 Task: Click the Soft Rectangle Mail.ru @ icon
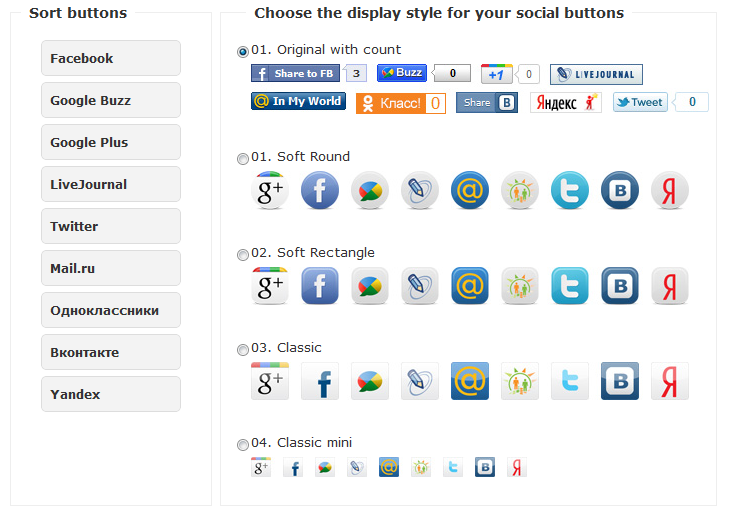[470, 286]
